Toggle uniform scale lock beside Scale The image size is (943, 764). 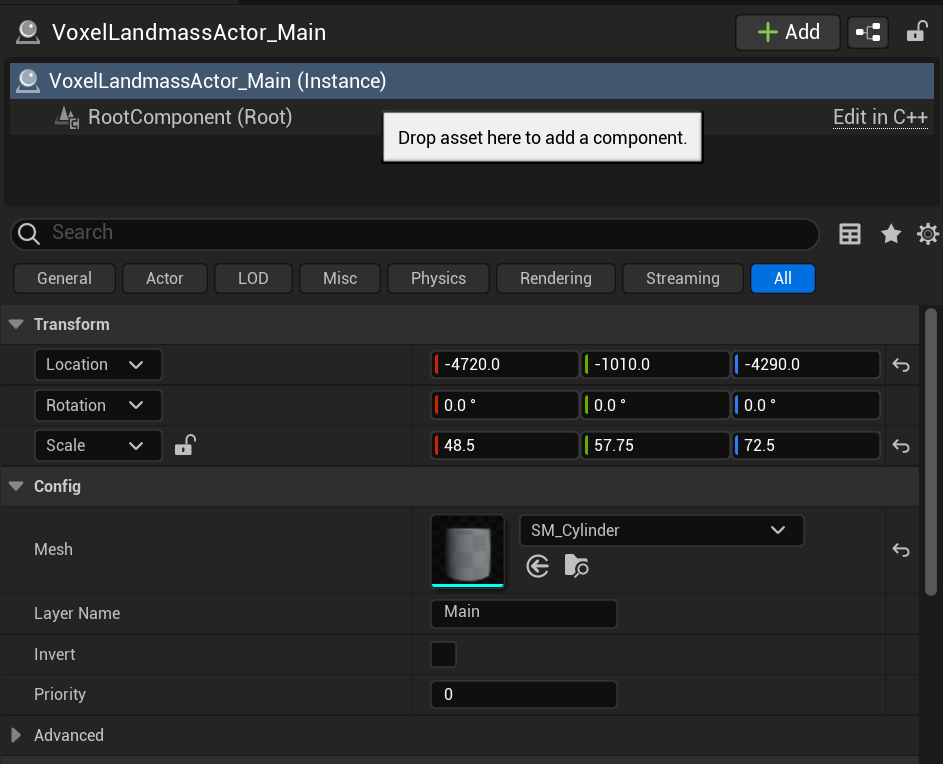click(185, 444)
